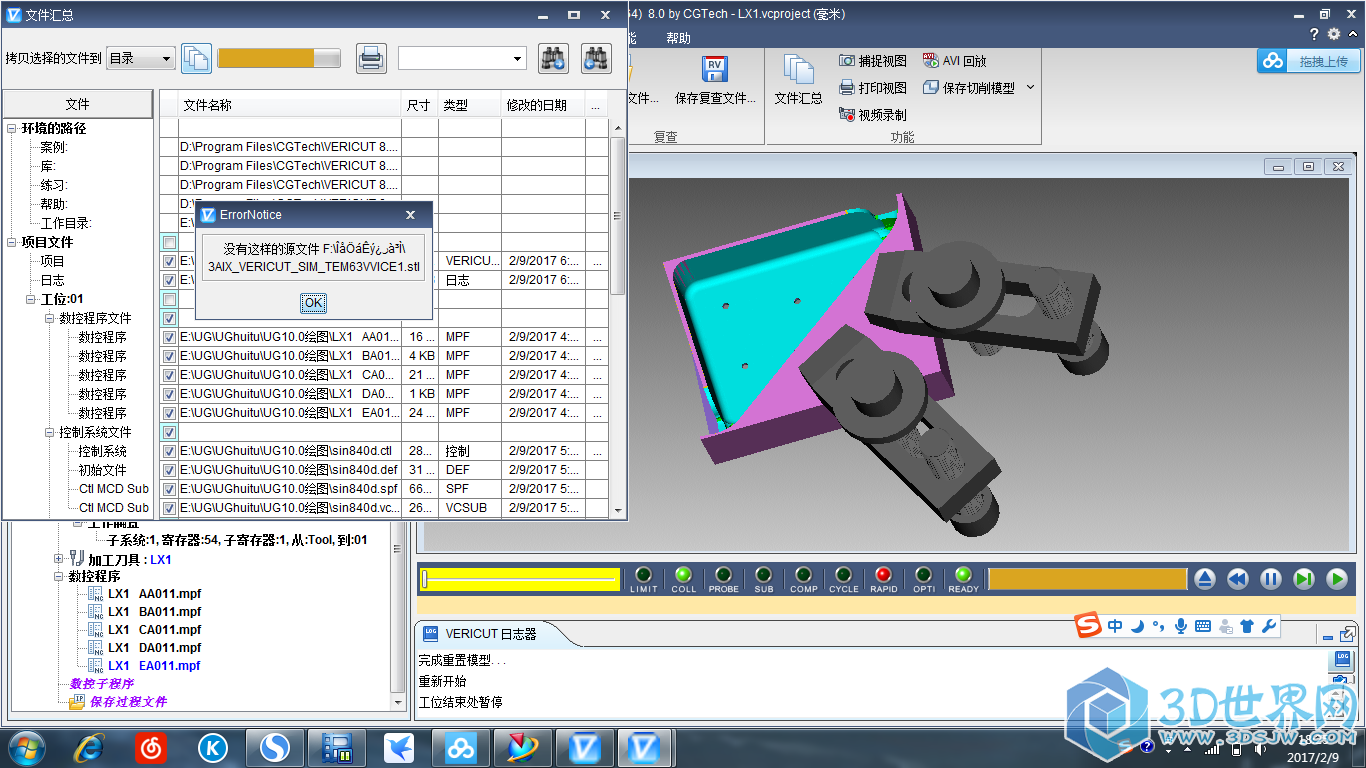Uncheck the checkbox for CA0 MPF row

pos(169,375)
